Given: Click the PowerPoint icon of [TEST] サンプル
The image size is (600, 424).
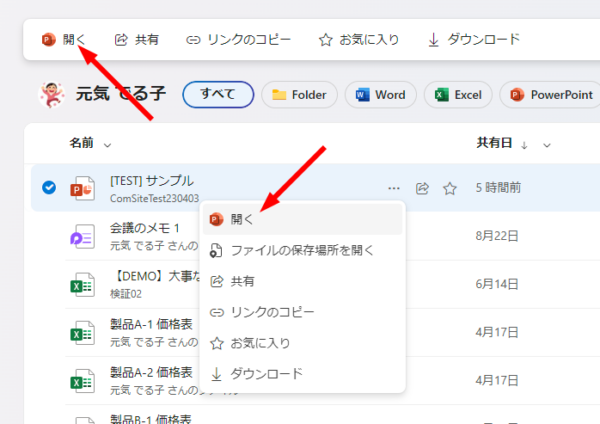Looking at the screenshot, I should [83, 188].
